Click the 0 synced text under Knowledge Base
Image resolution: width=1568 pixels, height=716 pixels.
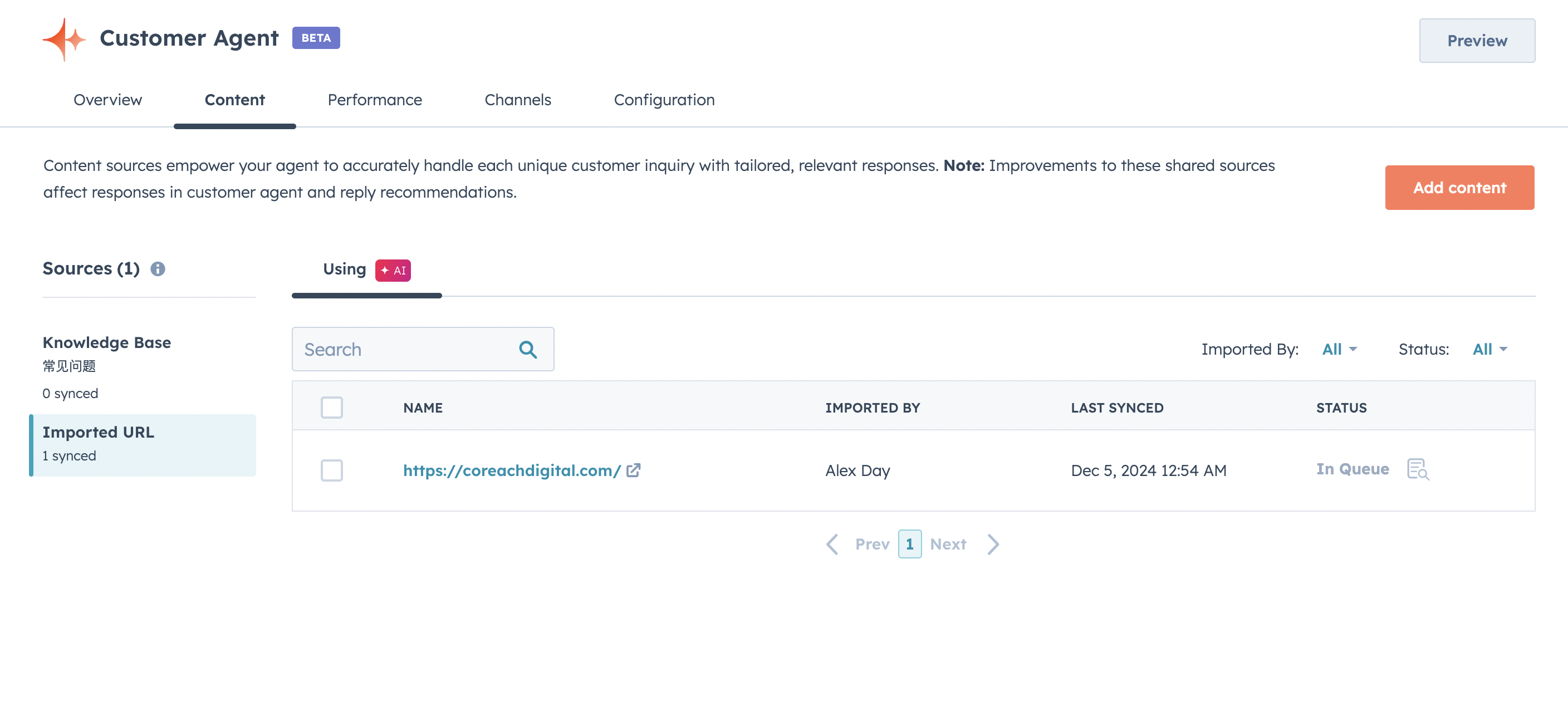pos(70,394)
